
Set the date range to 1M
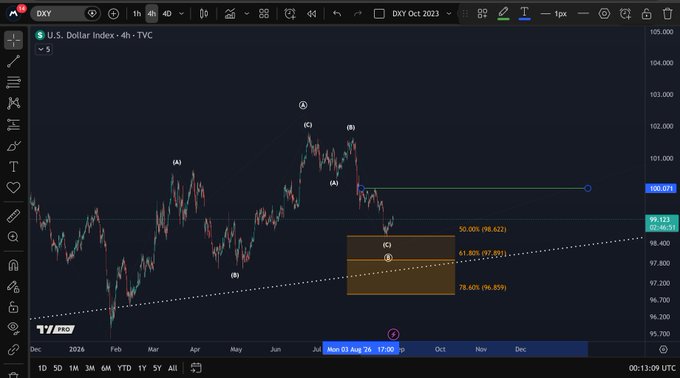click(x=74, y=368)
